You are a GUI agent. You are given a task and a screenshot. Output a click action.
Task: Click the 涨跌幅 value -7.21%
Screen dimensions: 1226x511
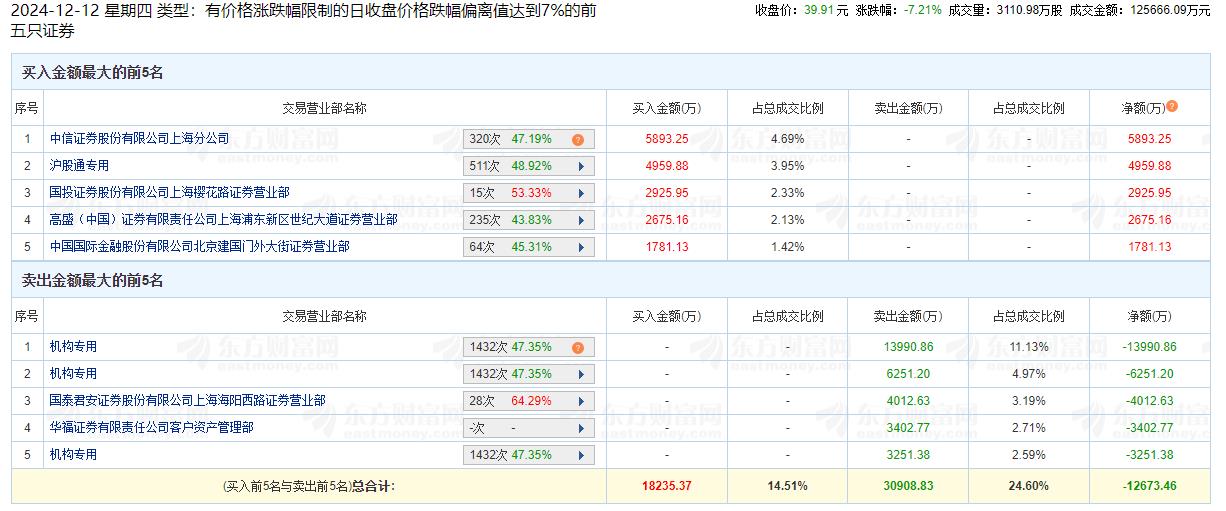pyautogui.click(x=922, y=11)
